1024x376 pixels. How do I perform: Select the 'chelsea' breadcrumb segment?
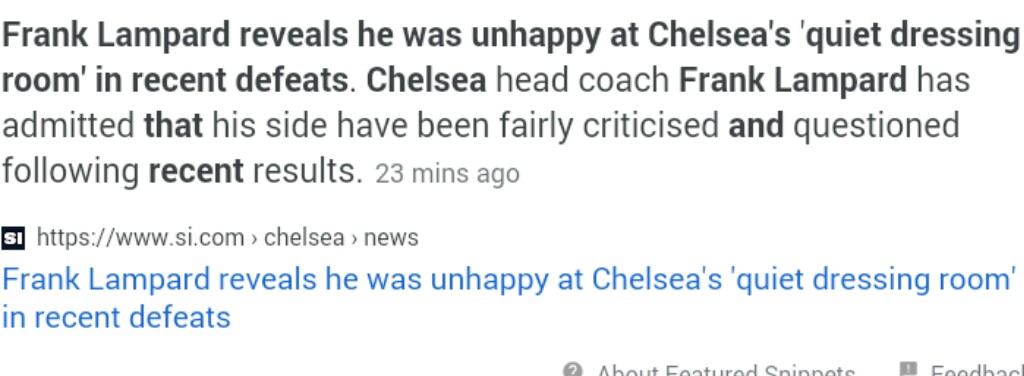(304, 238)
